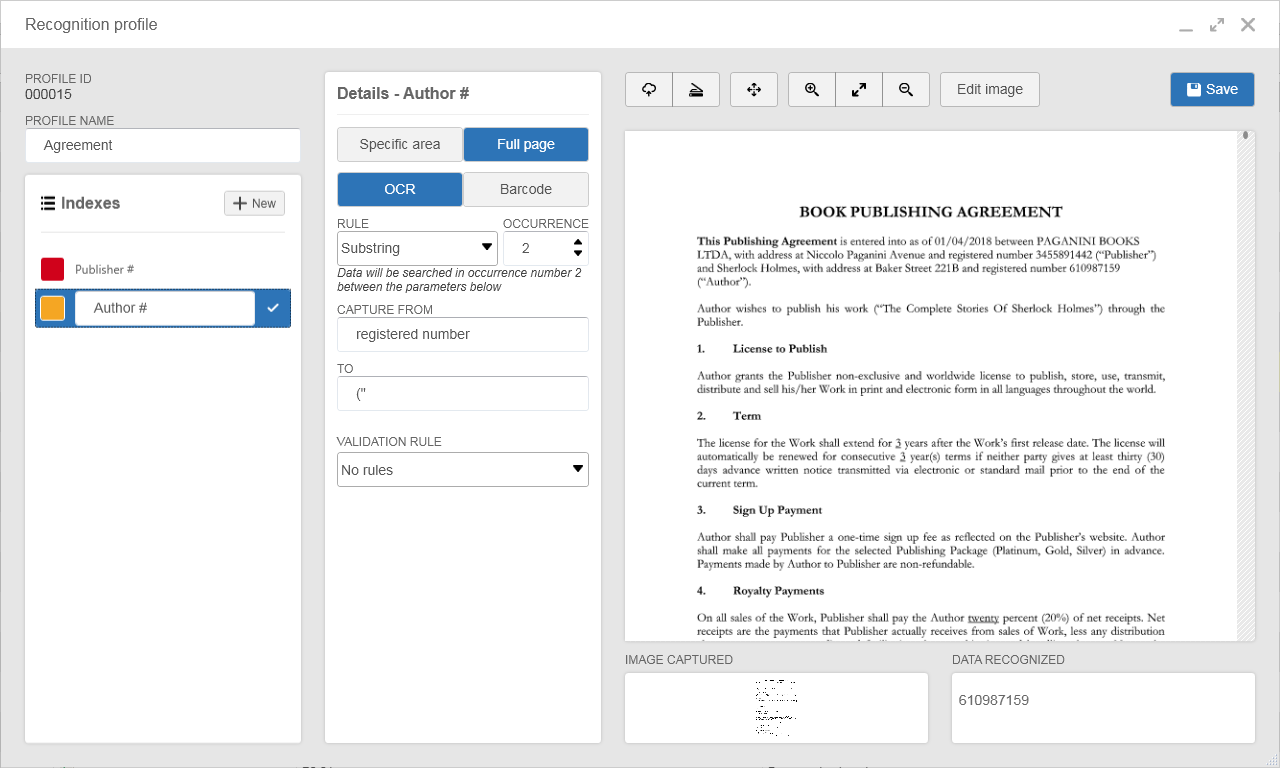Select the Full page option
The height and width of the screenshot is (768, 1280).
526,144
